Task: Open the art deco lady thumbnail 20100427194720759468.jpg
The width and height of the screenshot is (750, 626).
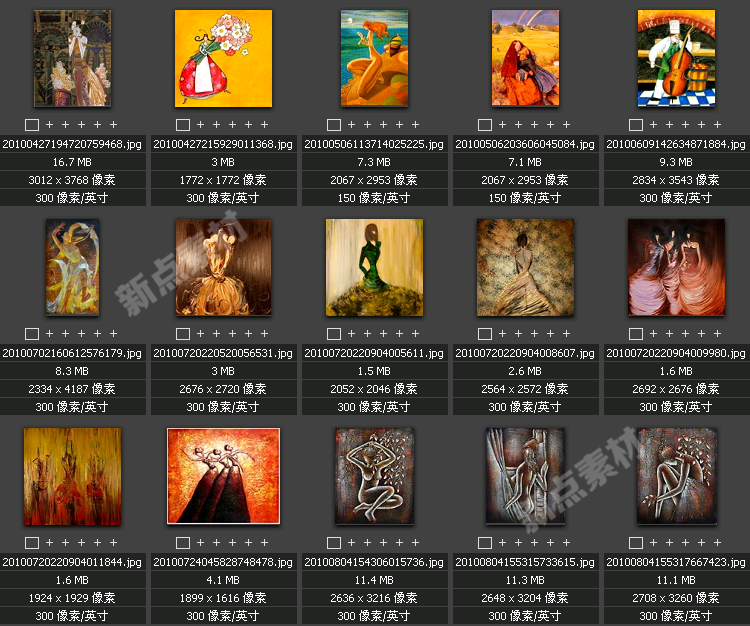Action: tap(73, 58)
